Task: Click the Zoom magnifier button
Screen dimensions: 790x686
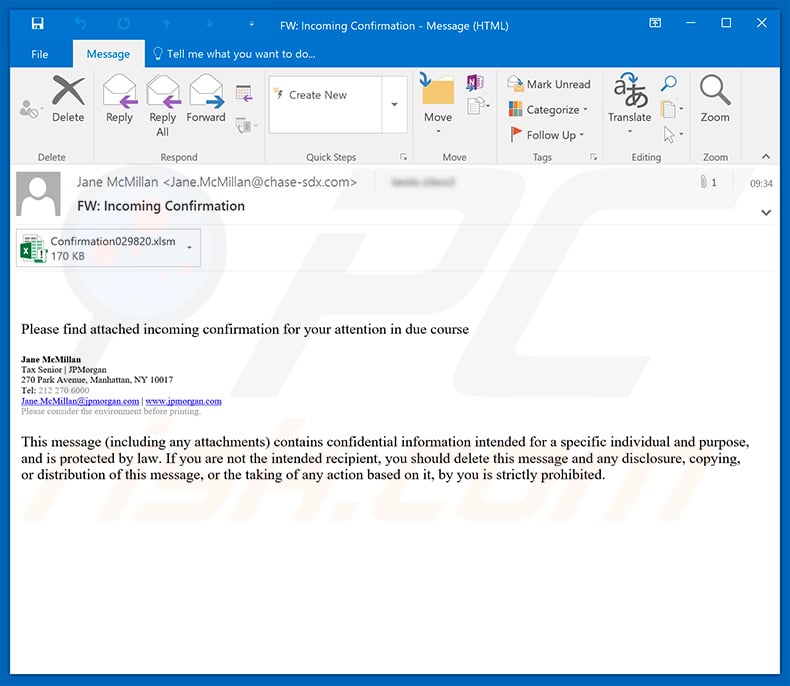Action: (x=715, y=100)
